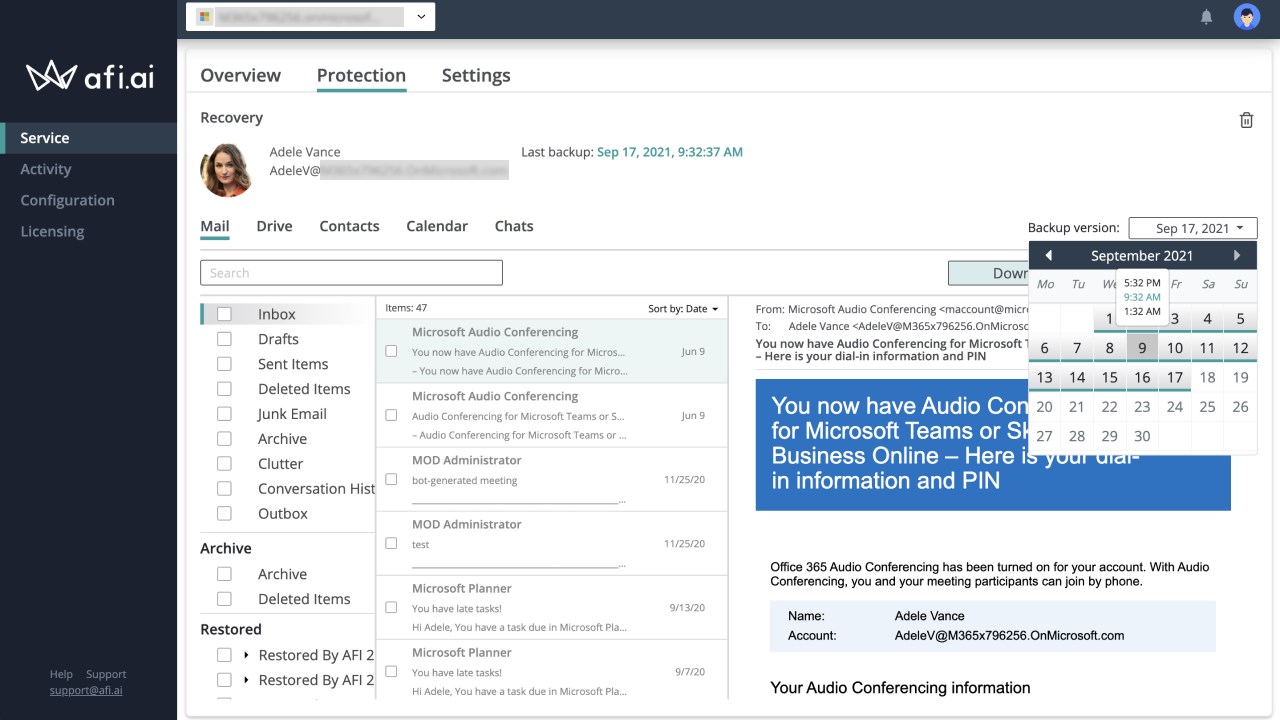Check the Archive checkbox under Archive heading
This screenshot has width=1280, height=720.
click(224, 574)
